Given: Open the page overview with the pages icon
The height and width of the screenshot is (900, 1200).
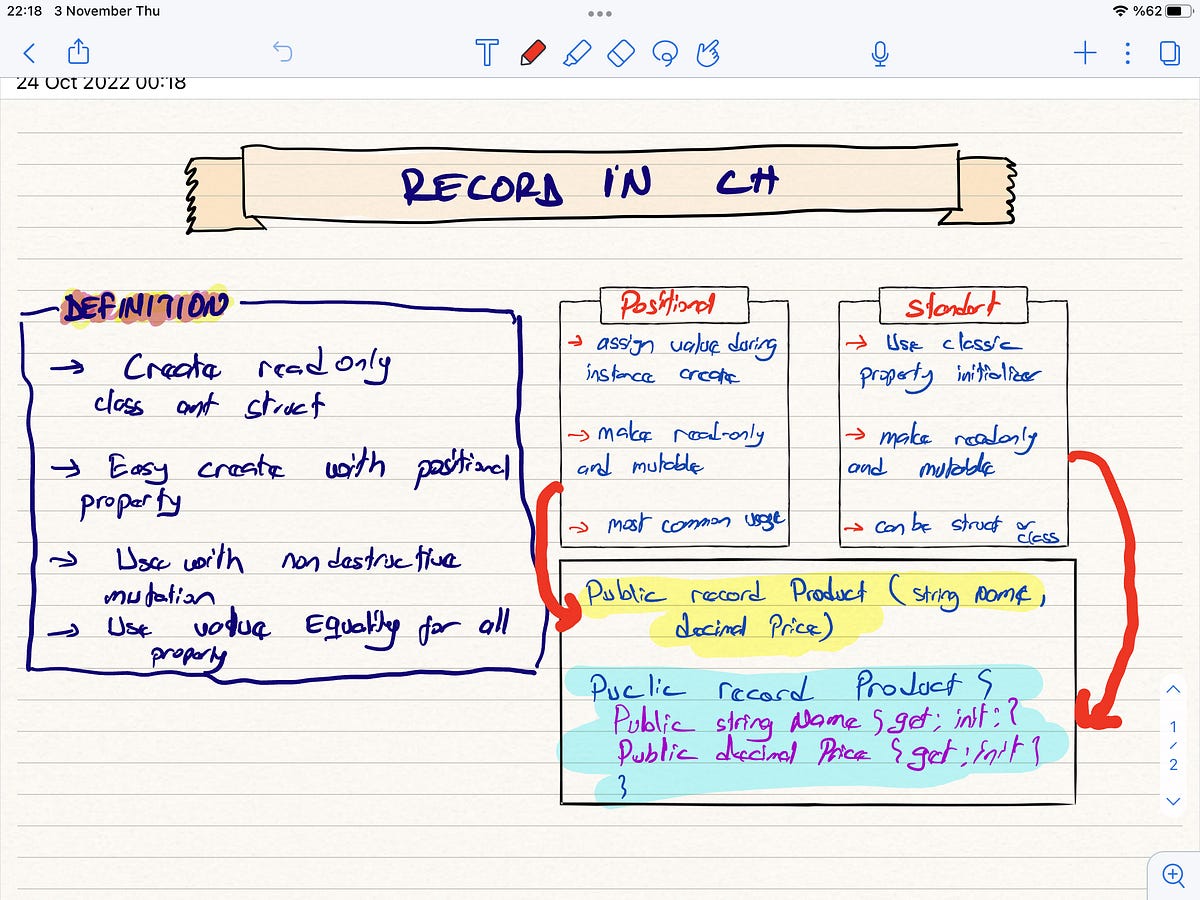Looking at the screenshot, I should point(1170,53).
